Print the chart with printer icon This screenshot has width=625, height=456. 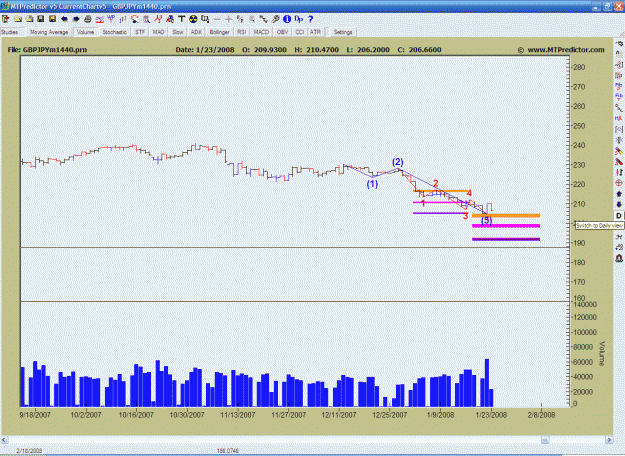tap(88, 19)
